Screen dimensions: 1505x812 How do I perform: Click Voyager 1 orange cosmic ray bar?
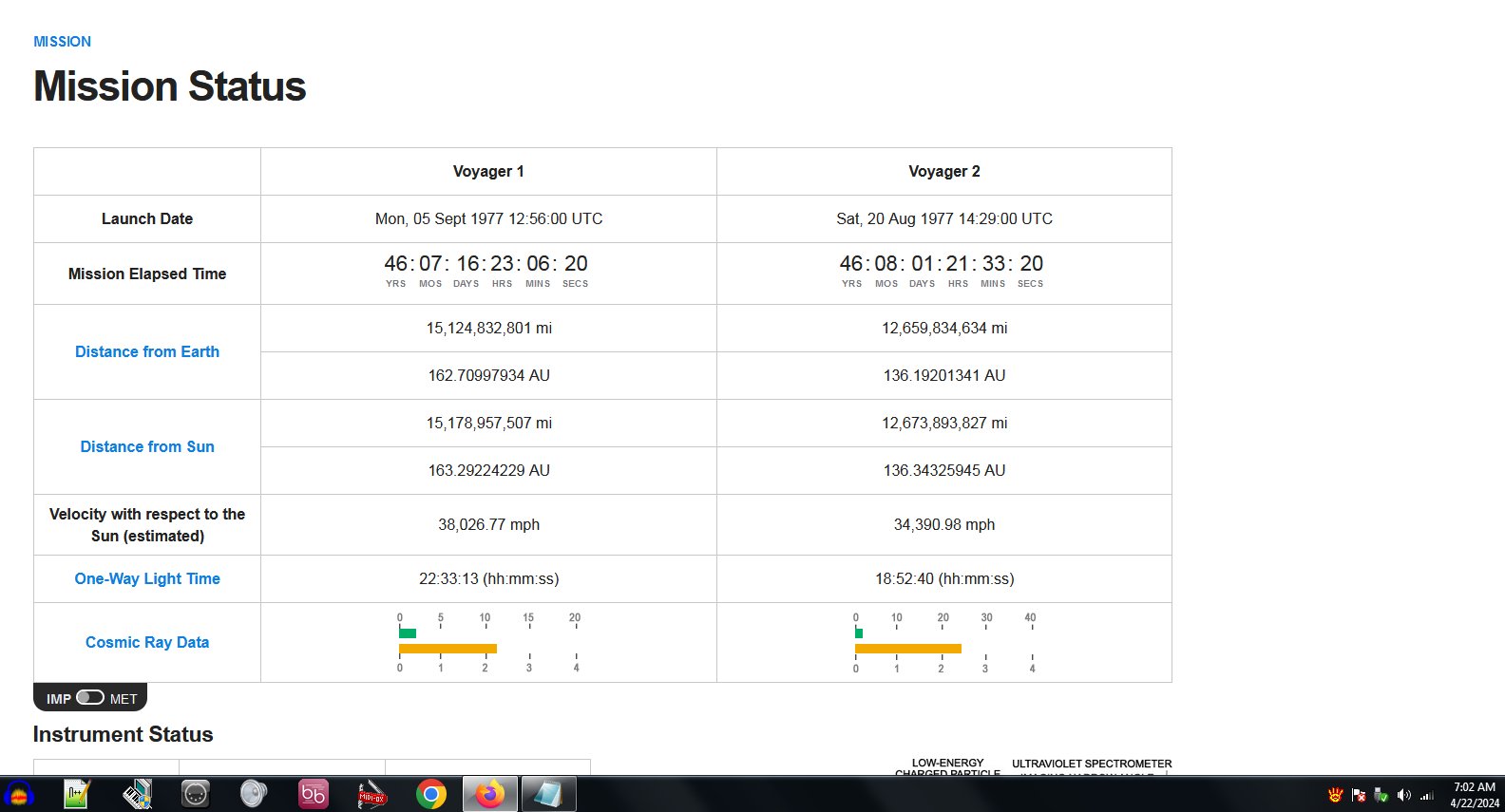[x=448, y=649]
